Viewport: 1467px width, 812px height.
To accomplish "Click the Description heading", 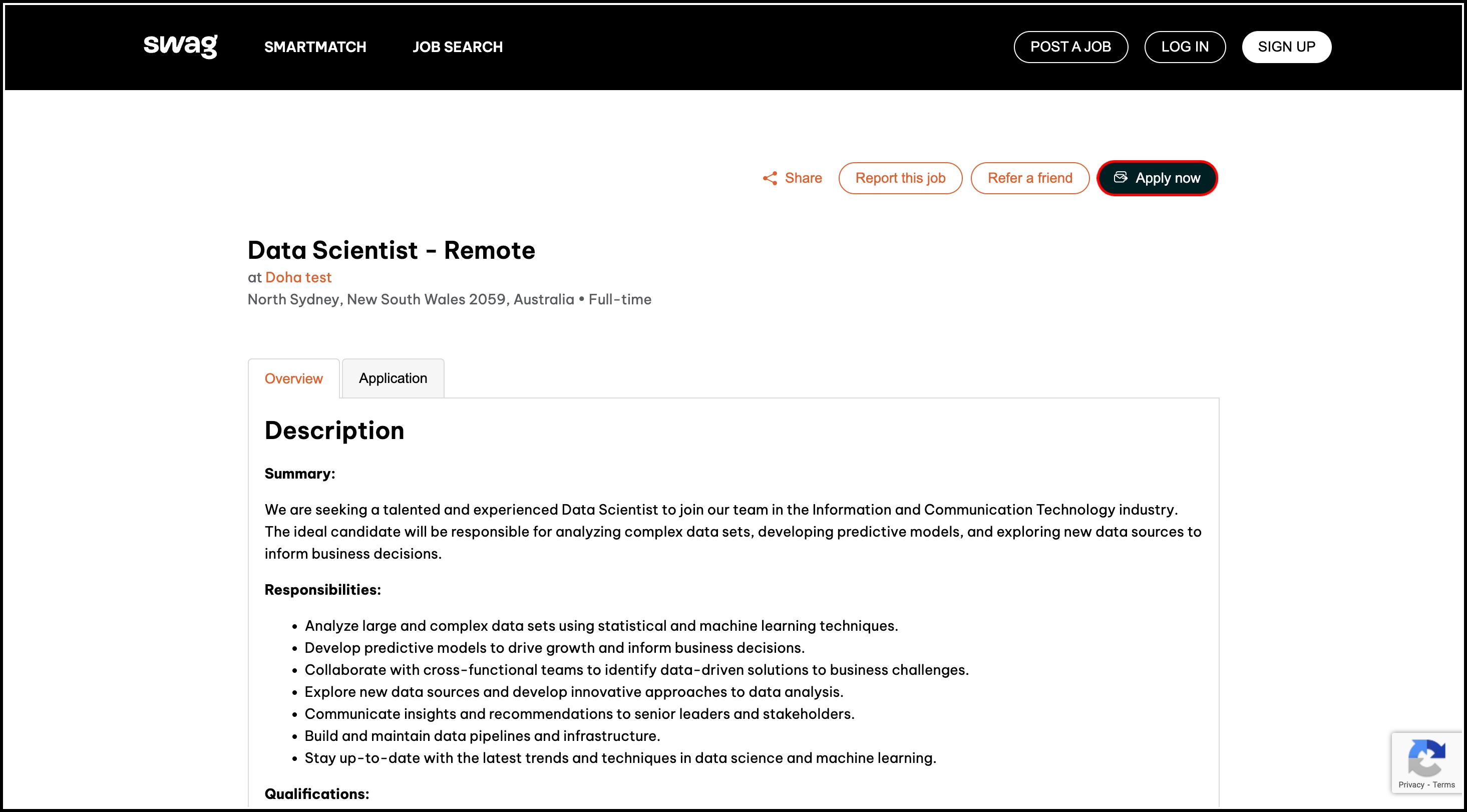I will click(x=334, y=431).
